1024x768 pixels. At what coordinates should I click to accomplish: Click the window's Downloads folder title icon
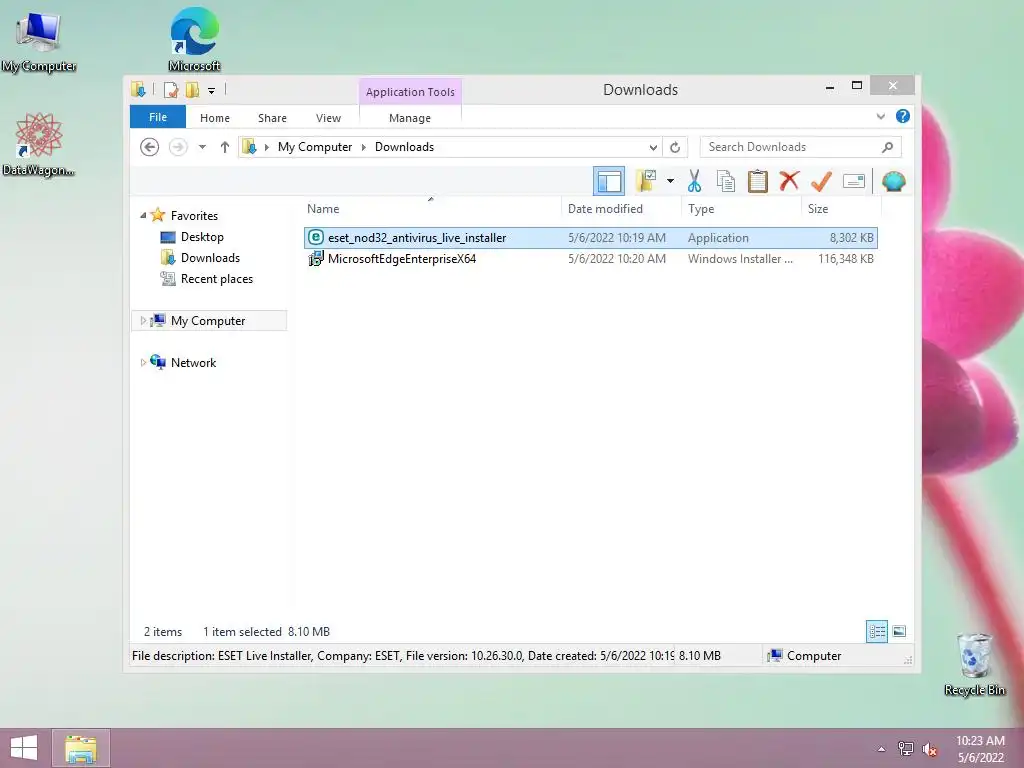138,89
